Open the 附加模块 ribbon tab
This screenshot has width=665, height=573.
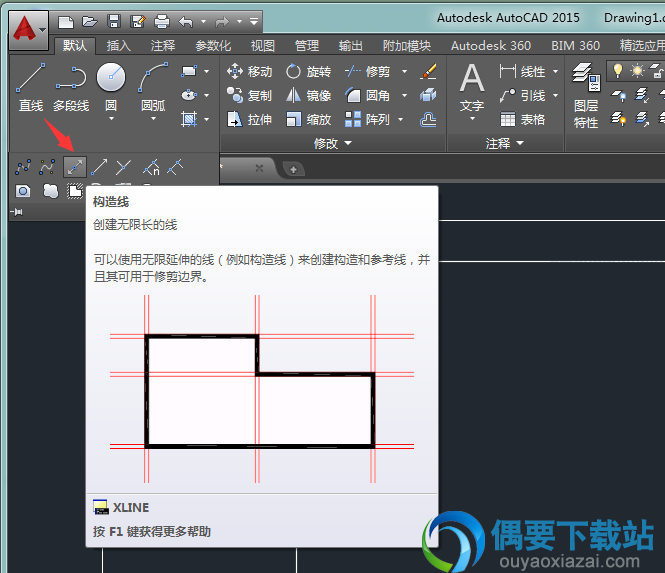click(407, 45)
